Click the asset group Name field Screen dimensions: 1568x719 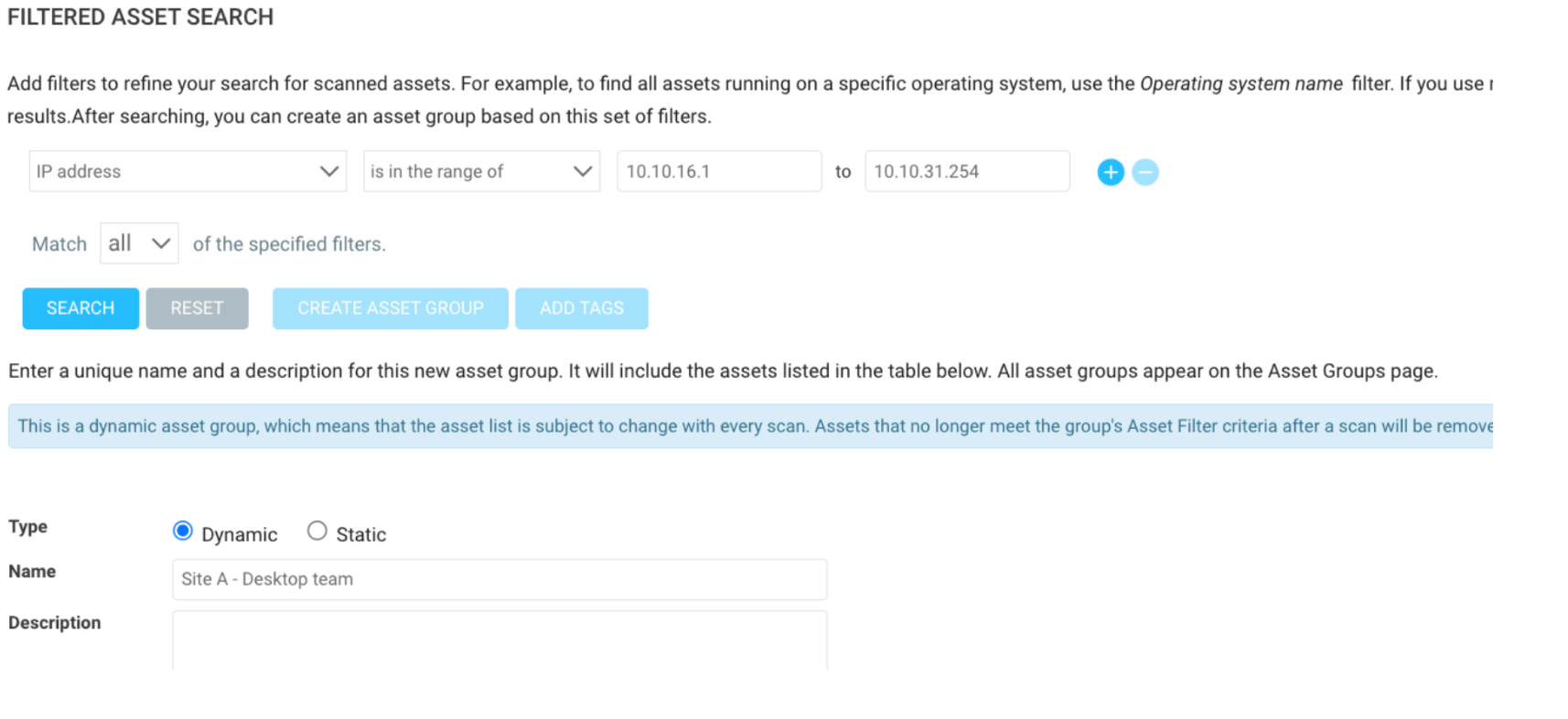tap(499, 579)
